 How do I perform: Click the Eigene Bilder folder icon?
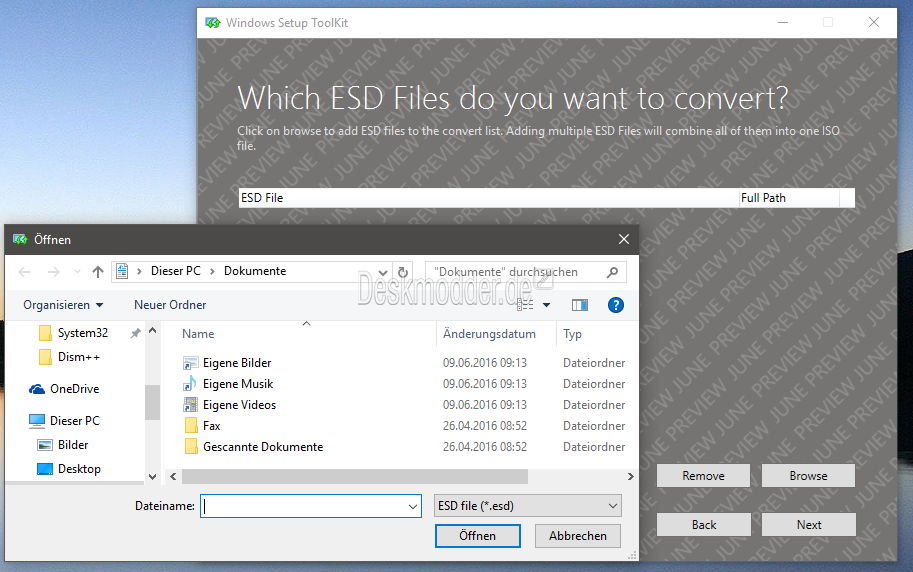[x=190, y=363]
